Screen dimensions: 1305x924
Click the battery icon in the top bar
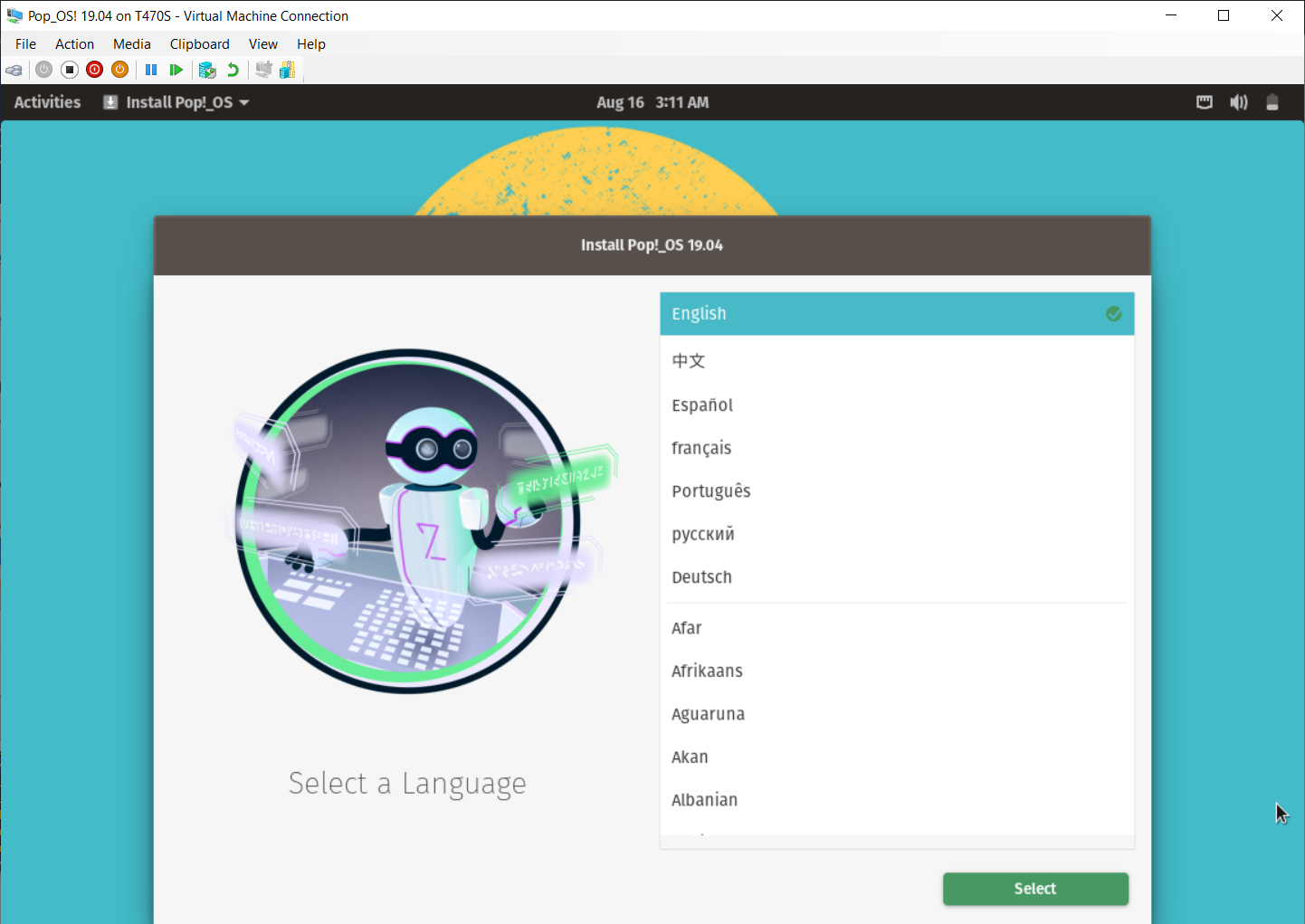tap(1272, 102)
